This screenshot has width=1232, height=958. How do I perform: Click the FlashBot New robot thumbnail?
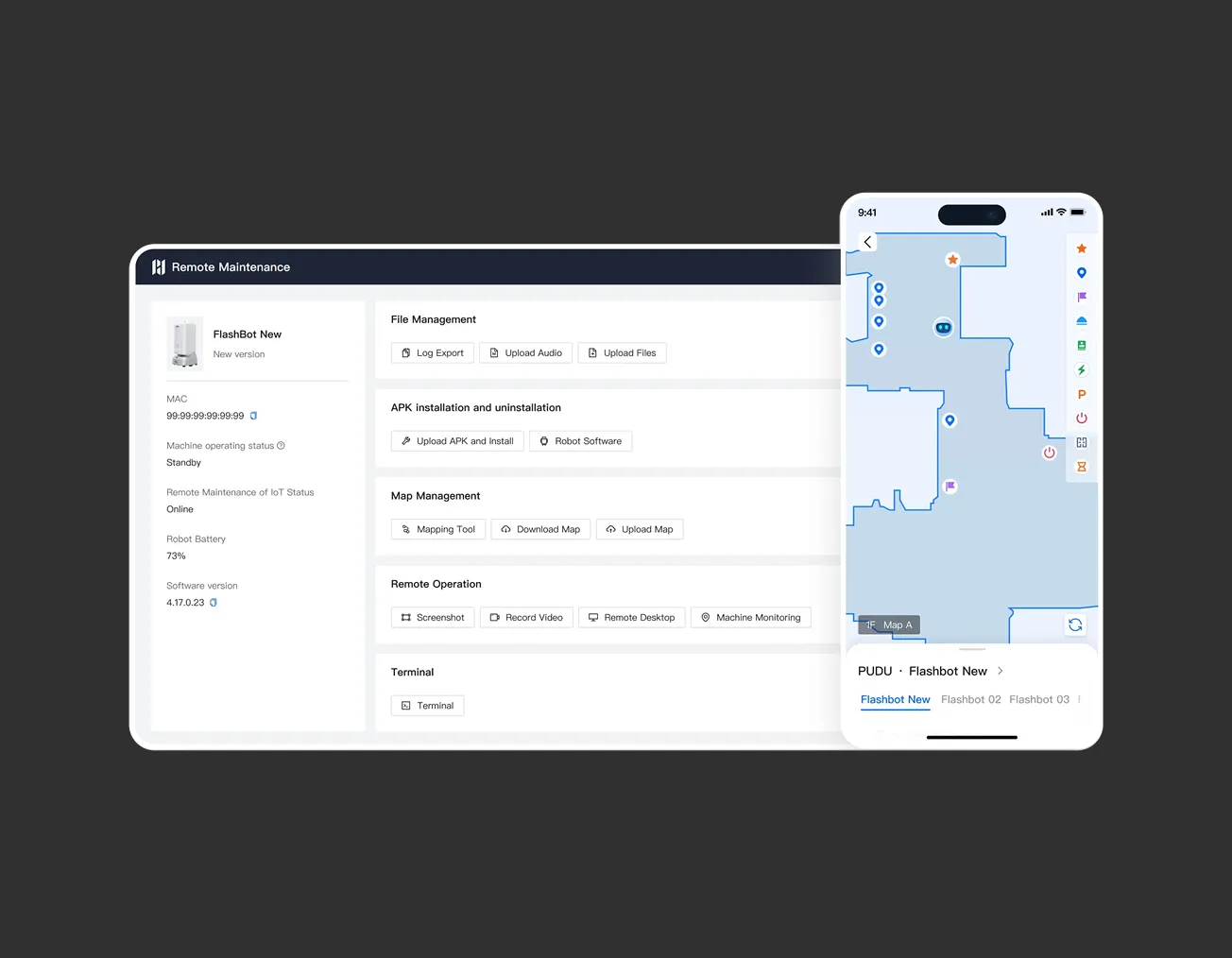[x=185, y=343]
